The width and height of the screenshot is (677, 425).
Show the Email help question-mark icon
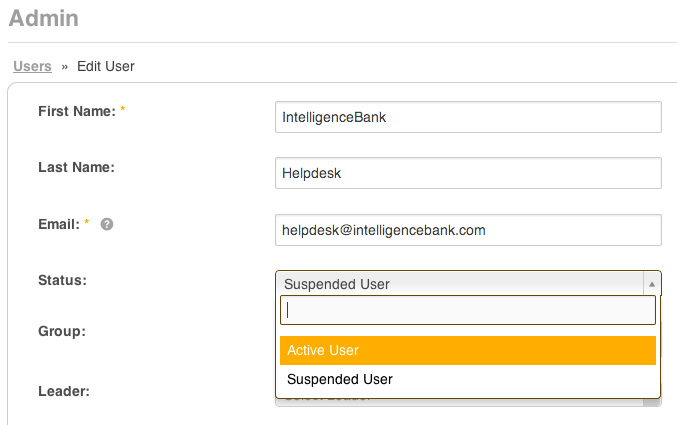(x=107, y=224)
